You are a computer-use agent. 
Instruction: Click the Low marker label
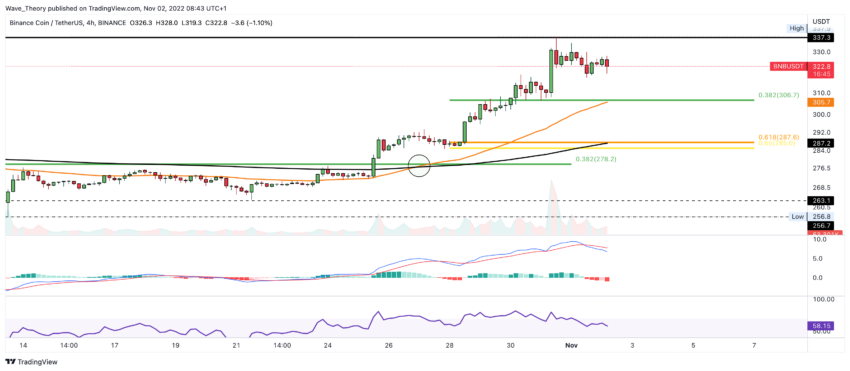point(796,216)
